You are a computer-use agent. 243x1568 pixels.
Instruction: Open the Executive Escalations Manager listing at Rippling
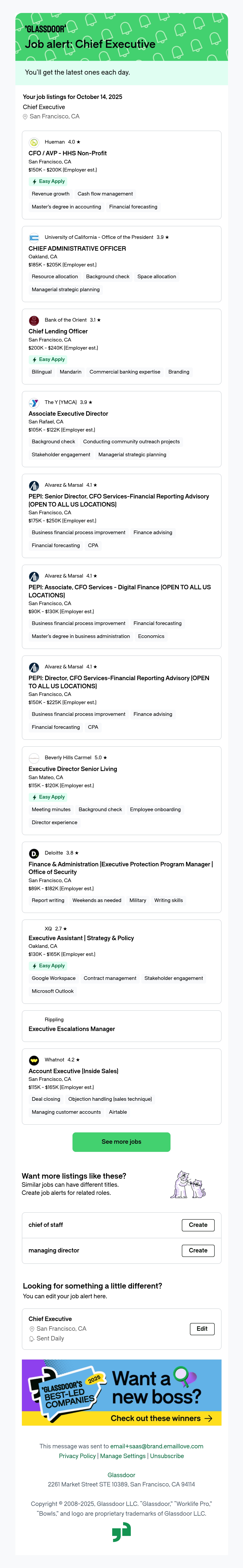tap(72, 1029)
